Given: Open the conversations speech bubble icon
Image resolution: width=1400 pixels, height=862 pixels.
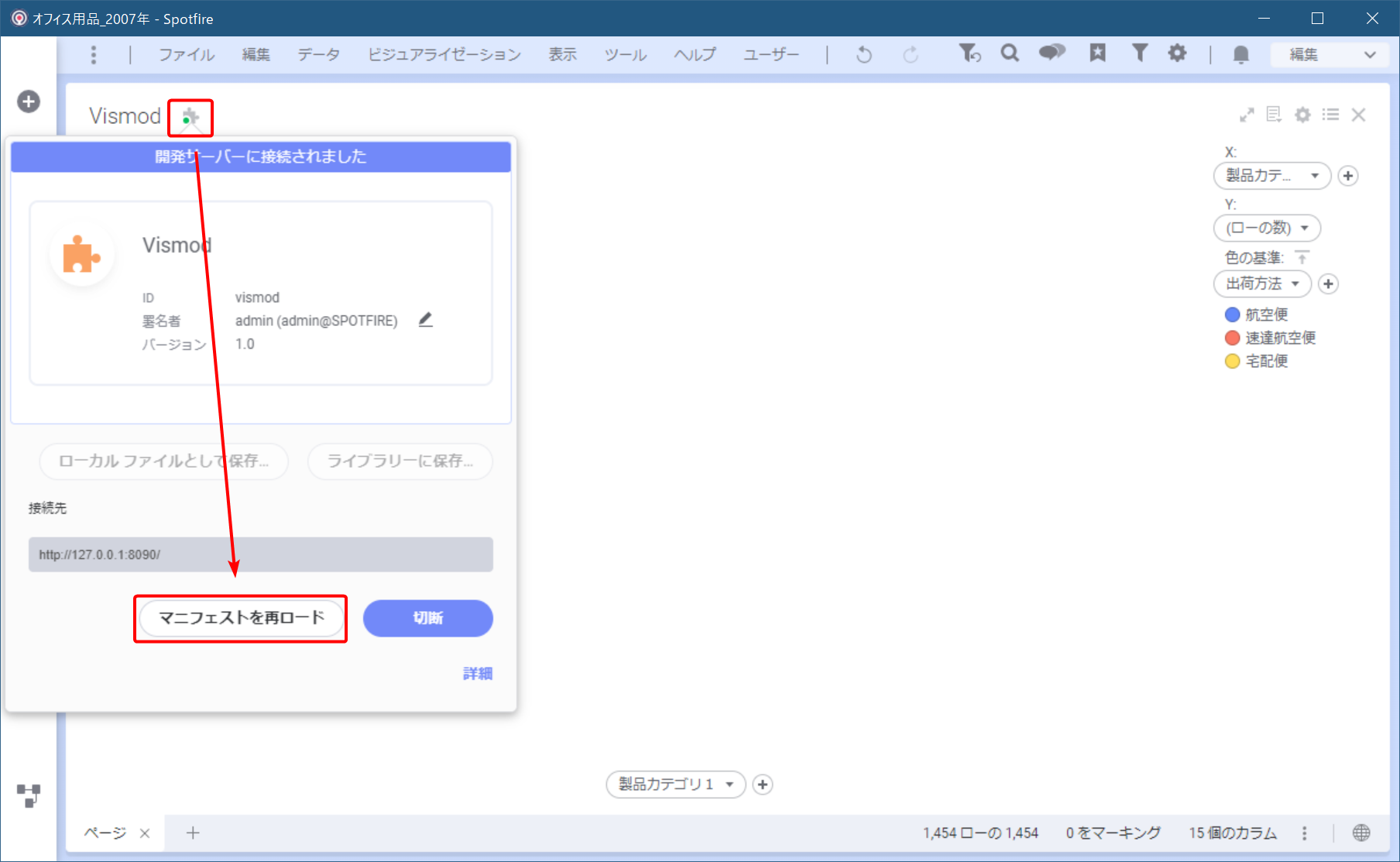Looking at the screenshot, I should tap(1052, 53).
